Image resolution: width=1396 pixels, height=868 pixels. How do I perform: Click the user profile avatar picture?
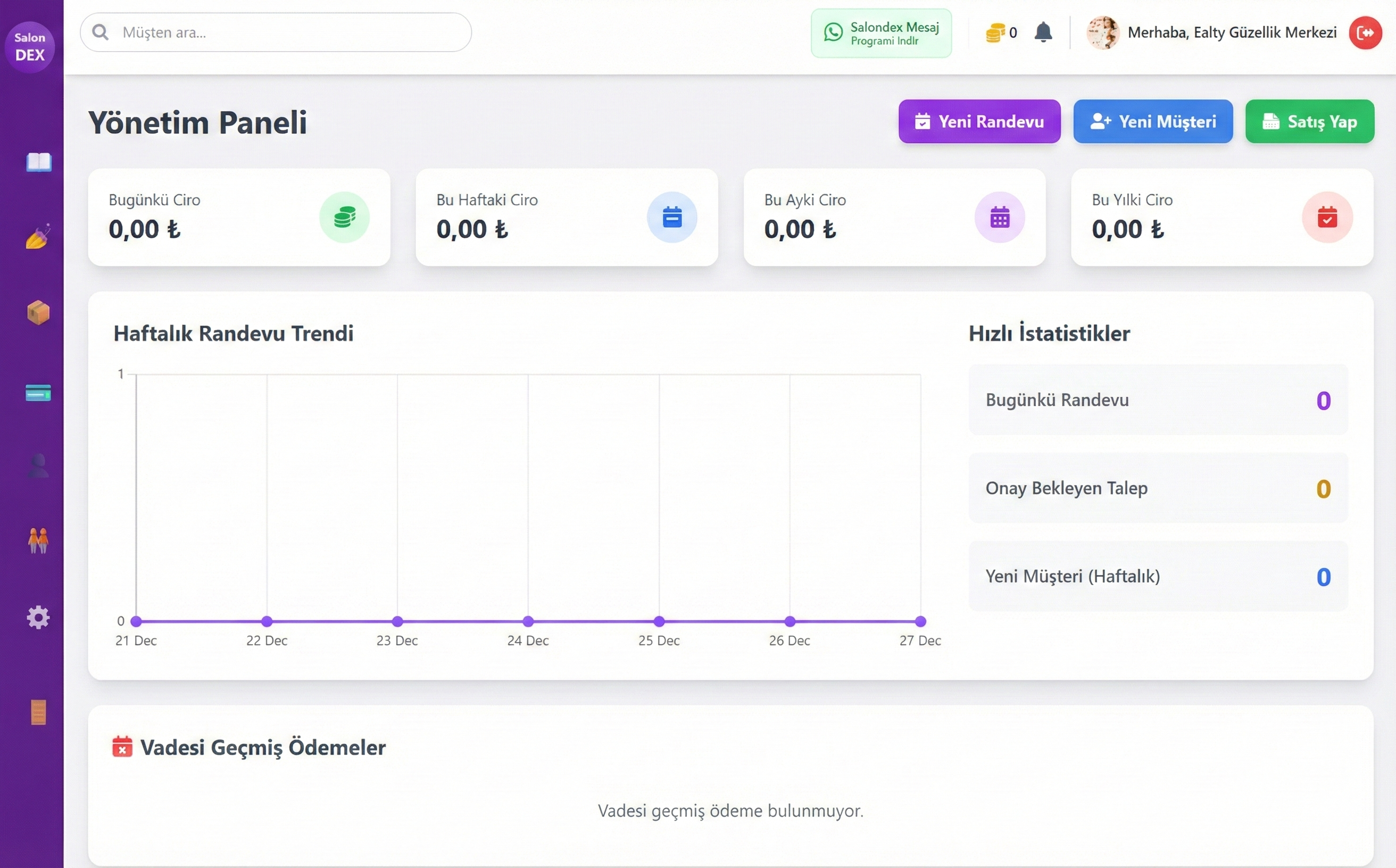tap(1102, 33)
